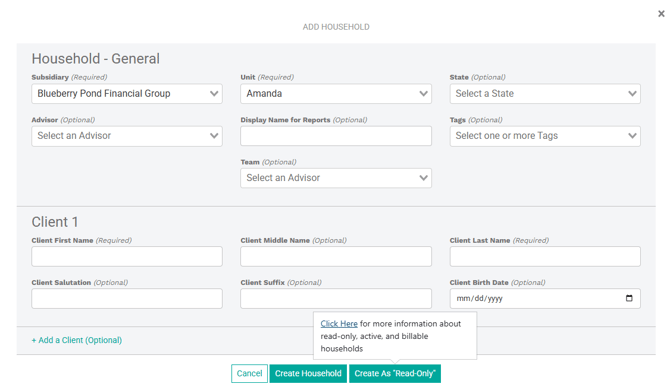670x387 pixels.
Task: Click the Client Salutation field
Action: pyautogui.click(x=127, y=298)
